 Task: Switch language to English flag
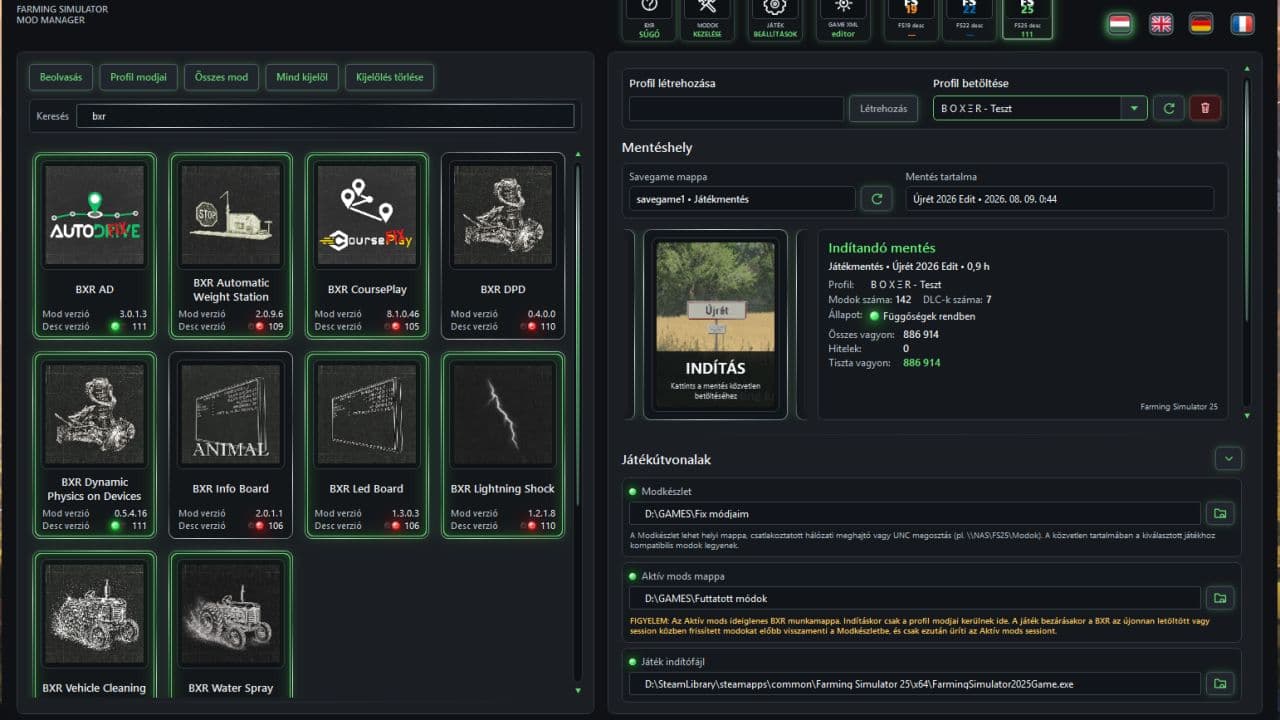click(x=1161, y=24)
